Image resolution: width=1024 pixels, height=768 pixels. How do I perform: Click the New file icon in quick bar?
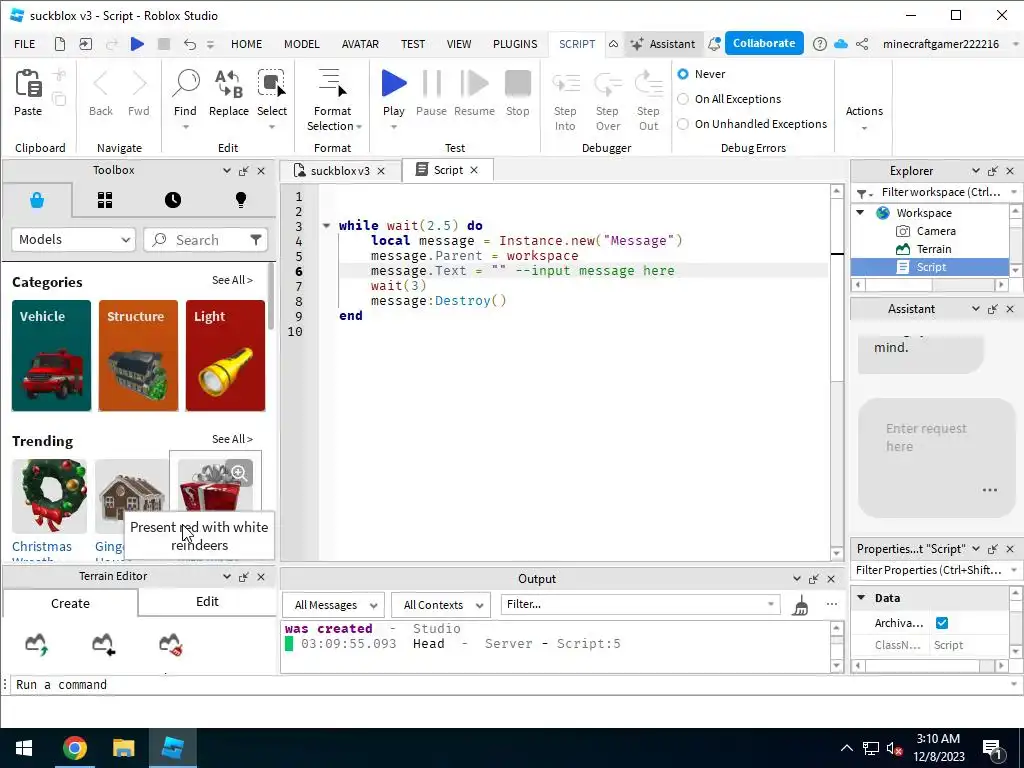click(x=59, y=44)
